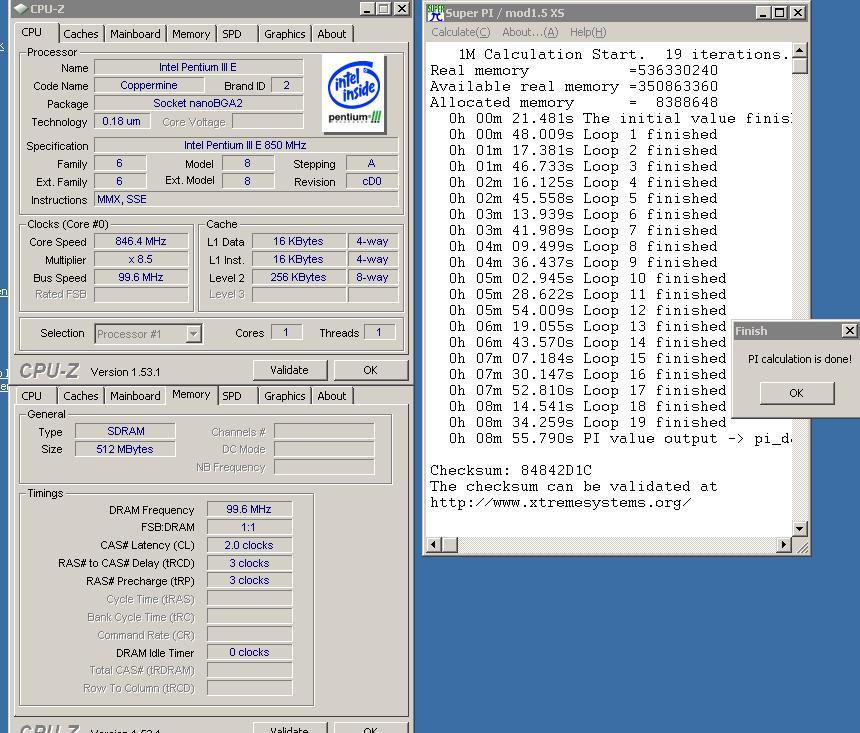860x733 pixels.
Task: Switch to Memory tab in upper CPU-Z
Action: point(191,34)
